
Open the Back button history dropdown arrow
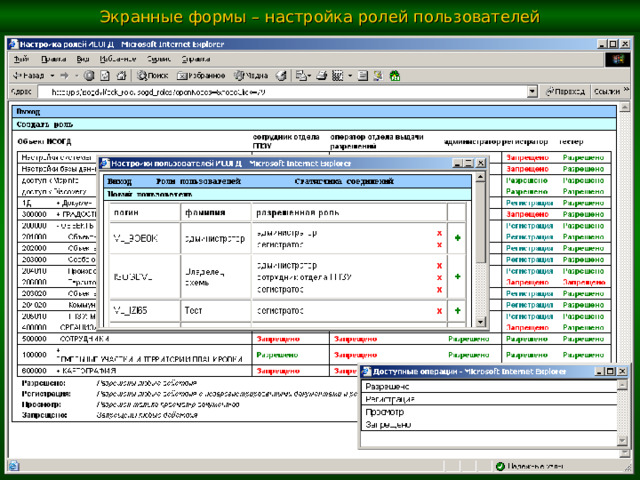(52, 76)
